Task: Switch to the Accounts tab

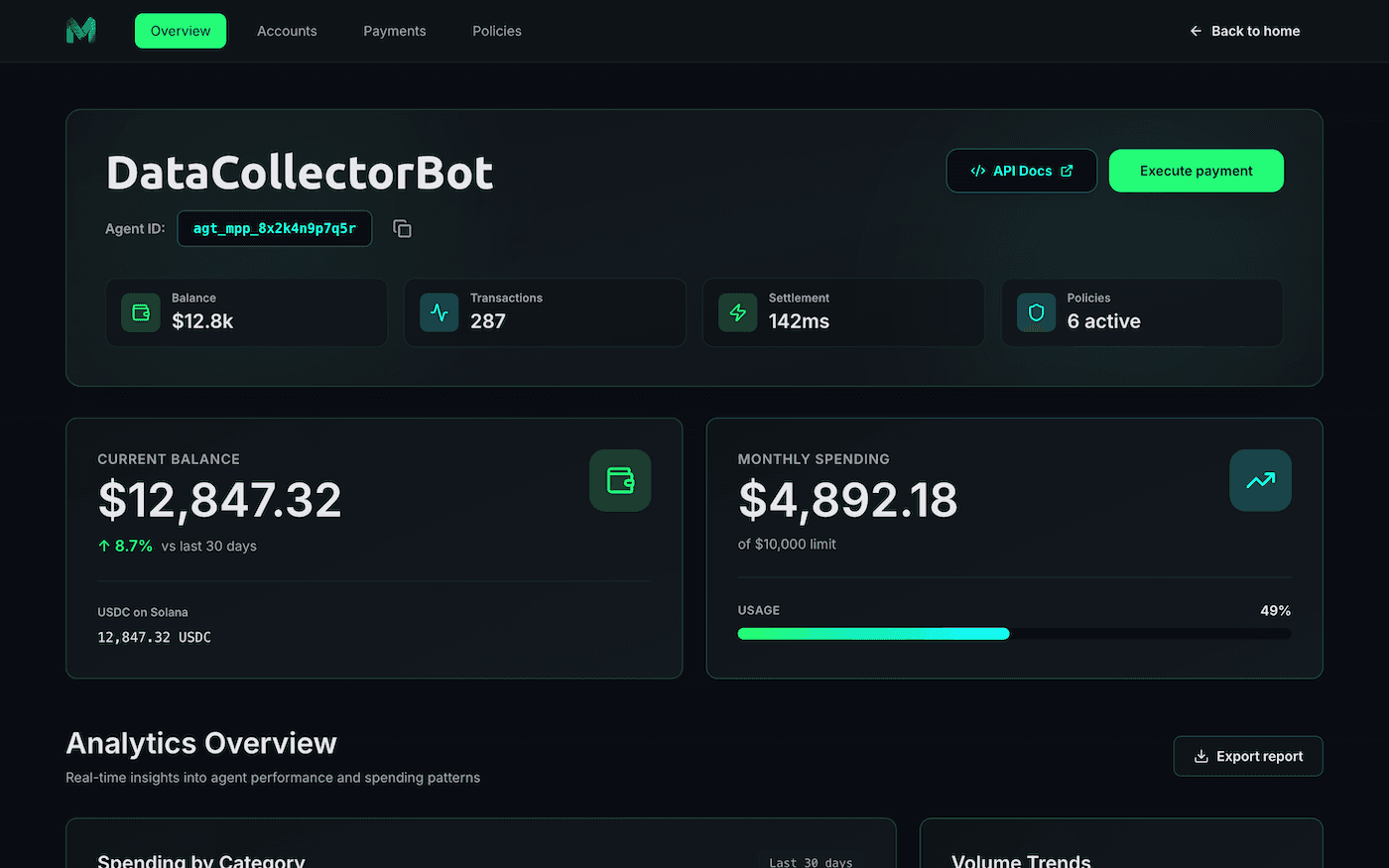Action: 287,31
